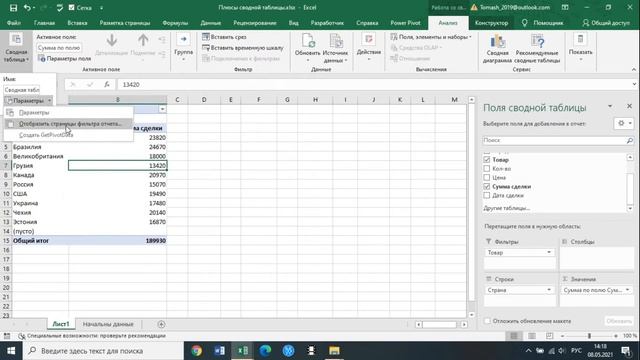This screenshot has height=360, width=640.
Task: Open pivot field pane options arrow
Action: (610, 107)
